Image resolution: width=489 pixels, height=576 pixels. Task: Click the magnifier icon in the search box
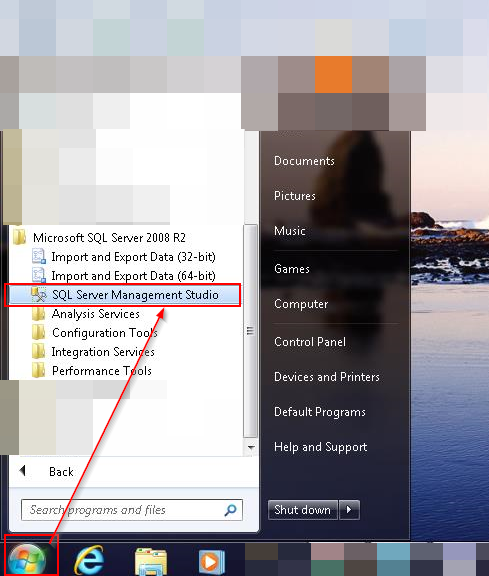(x=230, y=510)
